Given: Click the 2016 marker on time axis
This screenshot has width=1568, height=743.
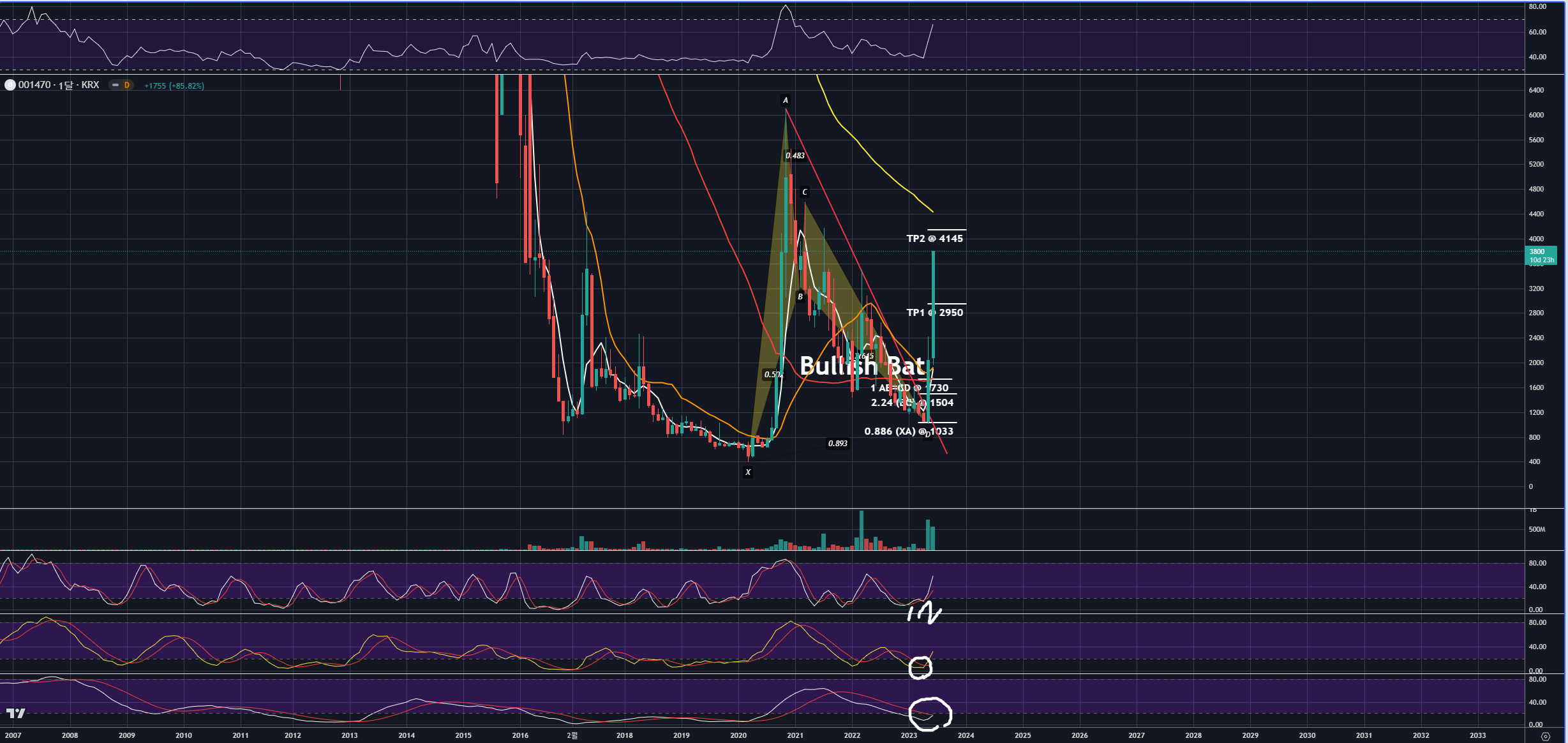Looking at the screenshot, I should pos(520,735).
